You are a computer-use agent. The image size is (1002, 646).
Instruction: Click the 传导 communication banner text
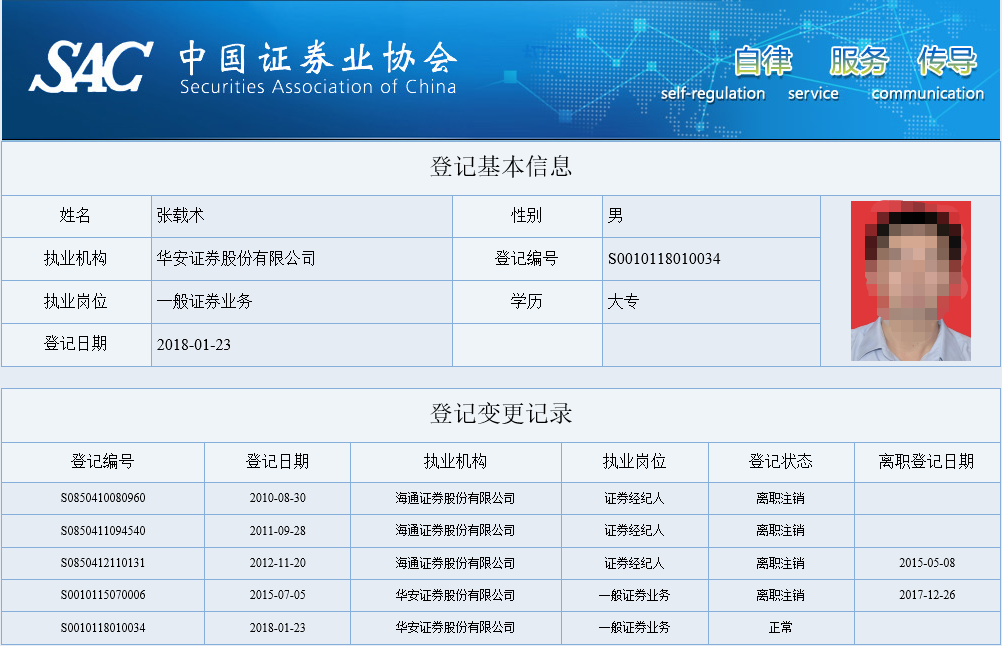pos(928,73)
